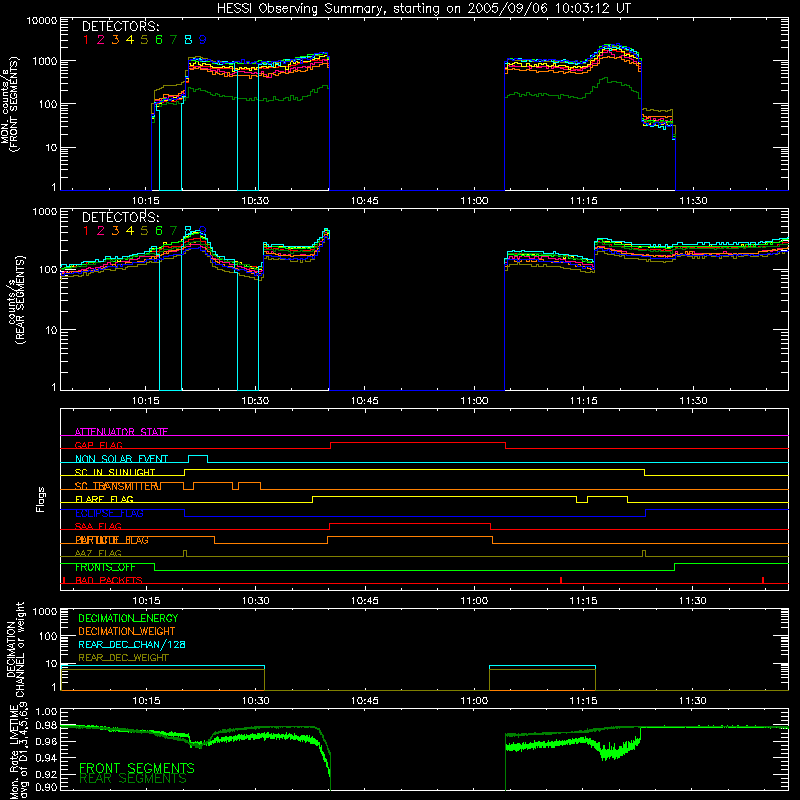Click green detector 6 in rear segments legend
The width and height of the screenshot is (800, 800).
point(159,231)
